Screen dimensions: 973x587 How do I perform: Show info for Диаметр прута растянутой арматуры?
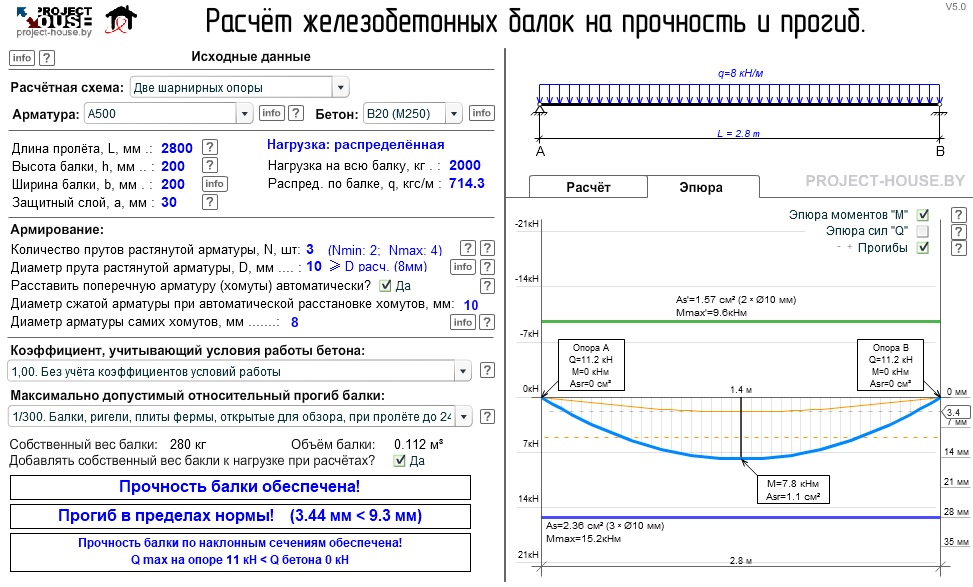[x=463, y=267]
